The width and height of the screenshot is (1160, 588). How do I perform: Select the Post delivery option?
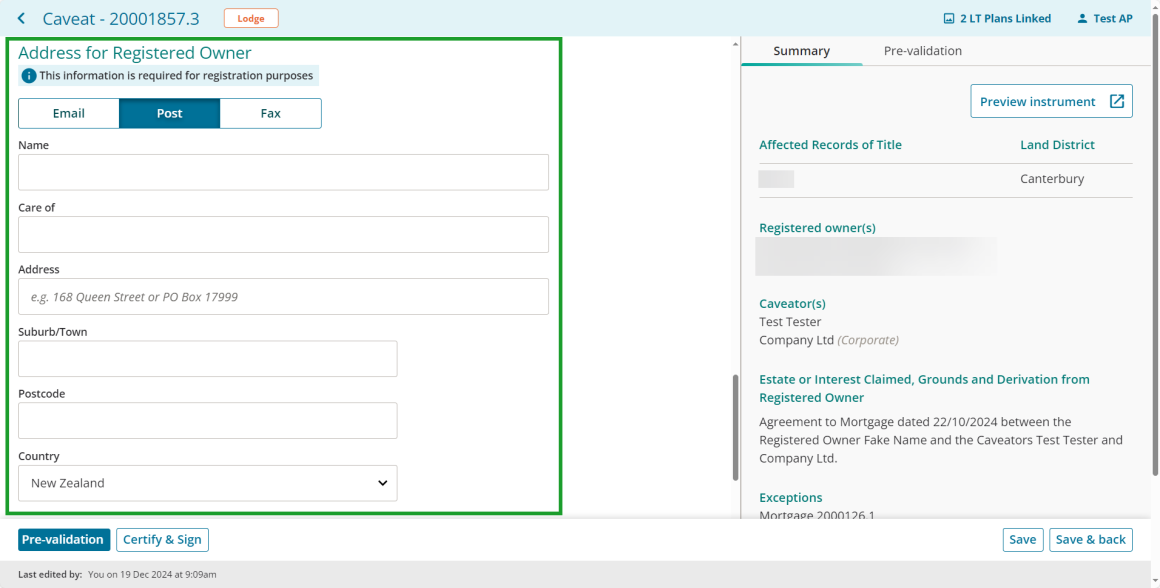[x=169, y=113]
